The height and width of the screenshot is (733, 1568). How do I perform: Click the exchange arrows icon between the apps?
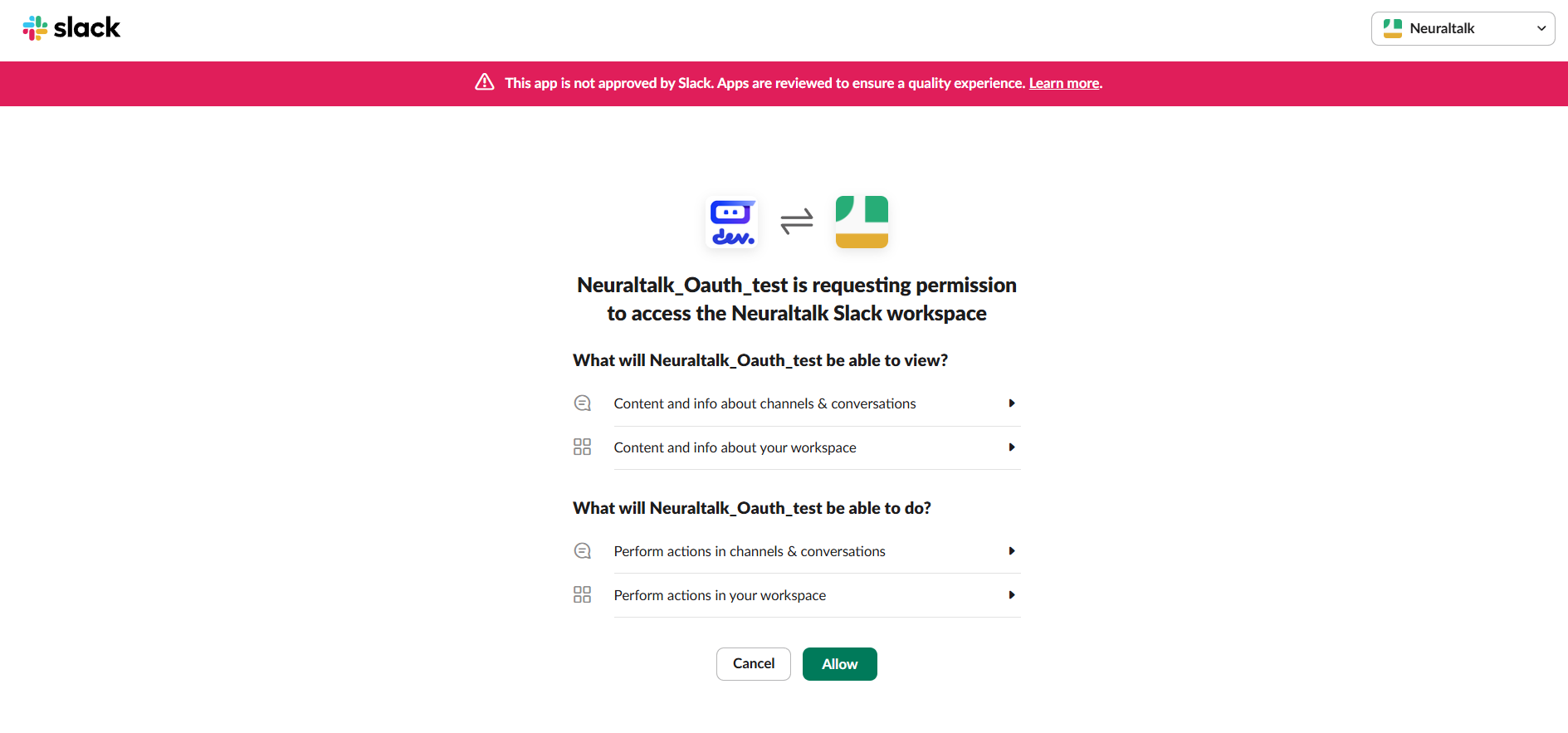[x=796, y=221]
